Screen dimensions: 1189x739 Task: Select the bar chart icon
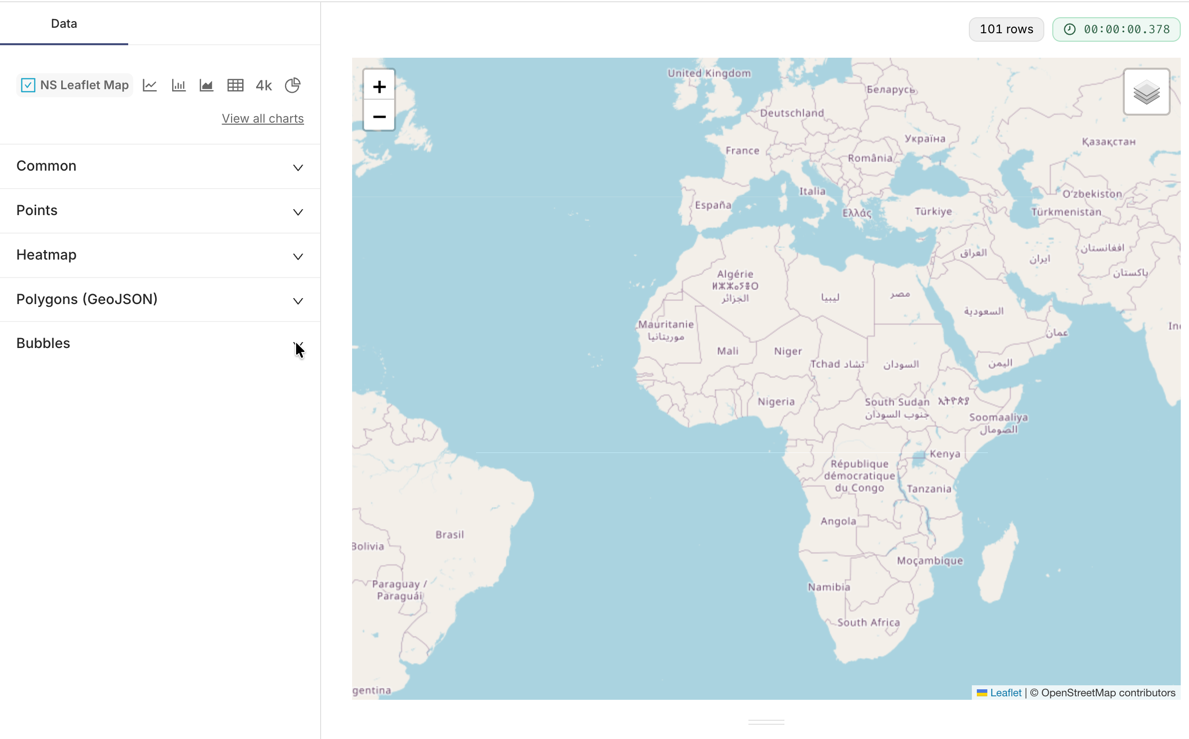178,85
